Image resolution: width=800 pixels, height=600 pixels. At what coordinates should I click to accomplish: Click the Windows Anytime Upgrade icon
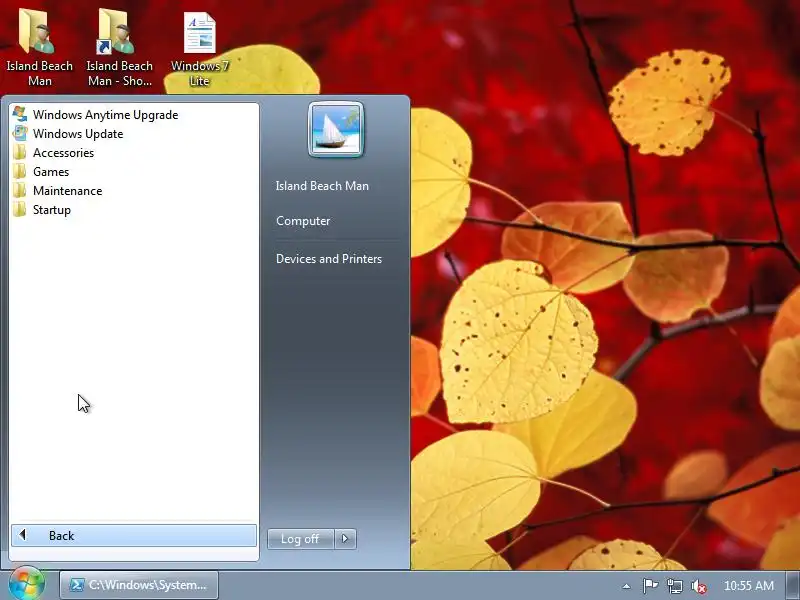tap(20, 114)
